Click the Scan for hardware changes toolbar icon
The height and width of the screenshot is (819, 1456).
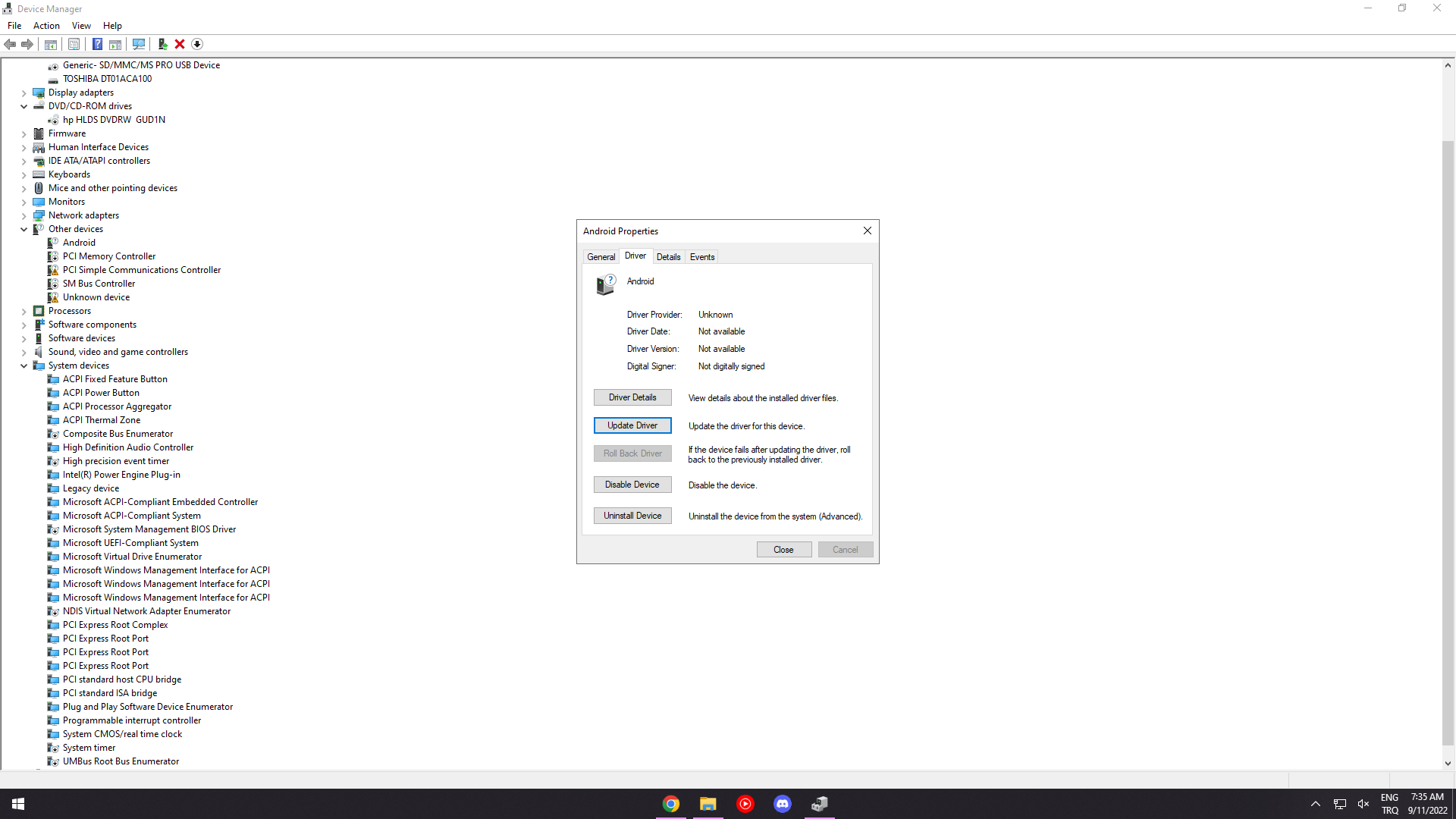pyautogui.click(x=139, y=44)
